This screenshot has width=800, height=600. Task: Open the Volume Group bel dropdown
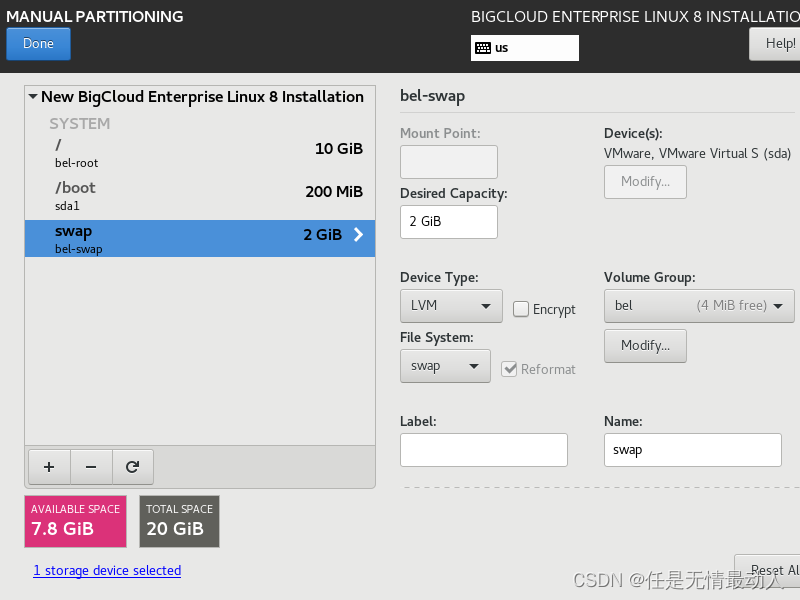(x=699, y=306)
